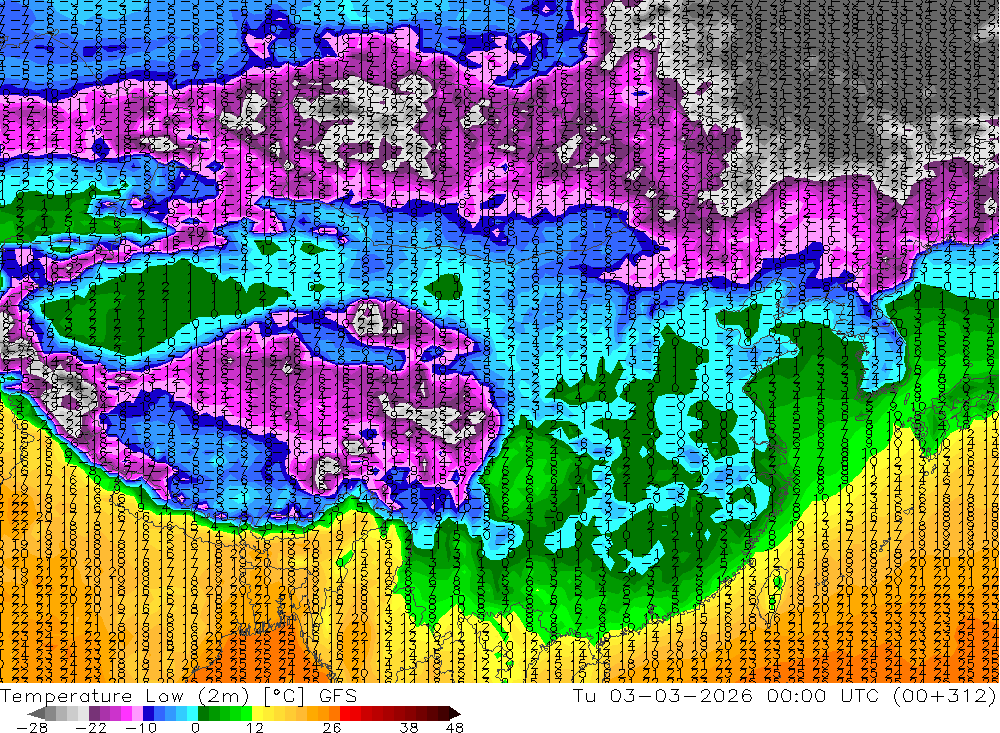Click the 'Tu 03-03-2026 00:00 UTC (00+312)' timestamp
This screenshot has width=1000, height=733.
pos(784,695)
